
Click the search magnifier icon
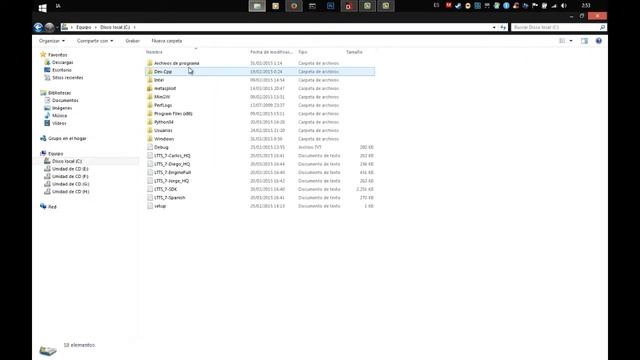click(x=602, y=27)
